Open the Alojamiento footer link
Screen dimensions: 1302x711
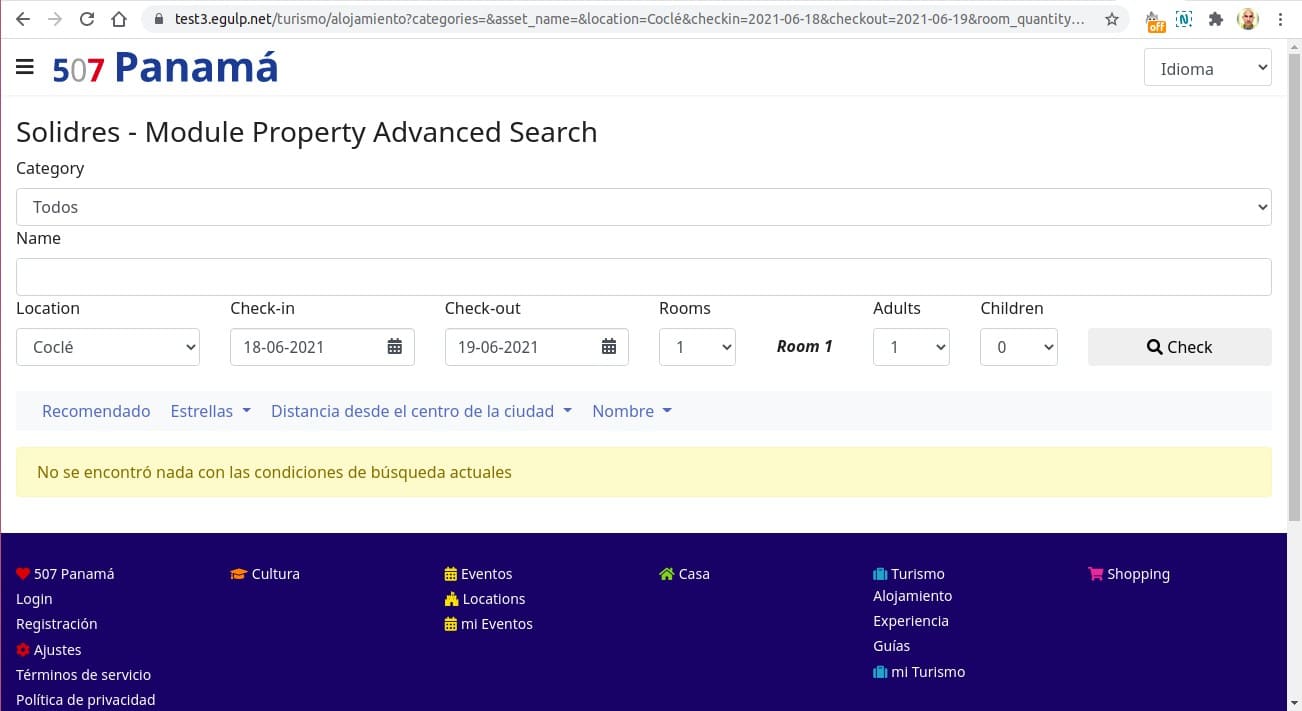[912, 596]
